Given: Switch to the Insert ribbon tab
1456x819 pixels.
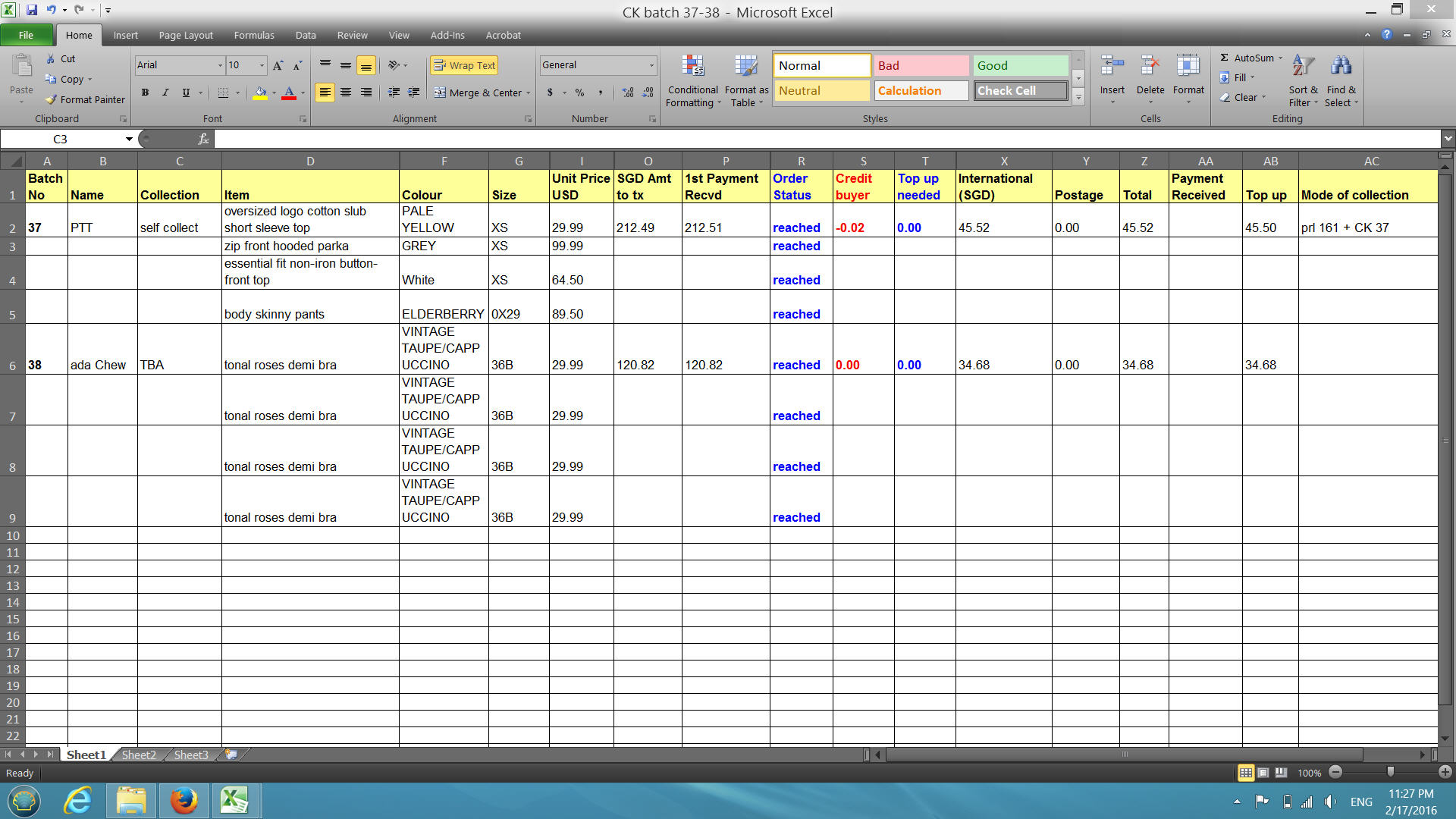Looking at the screenshot, I should pos(125,35).
